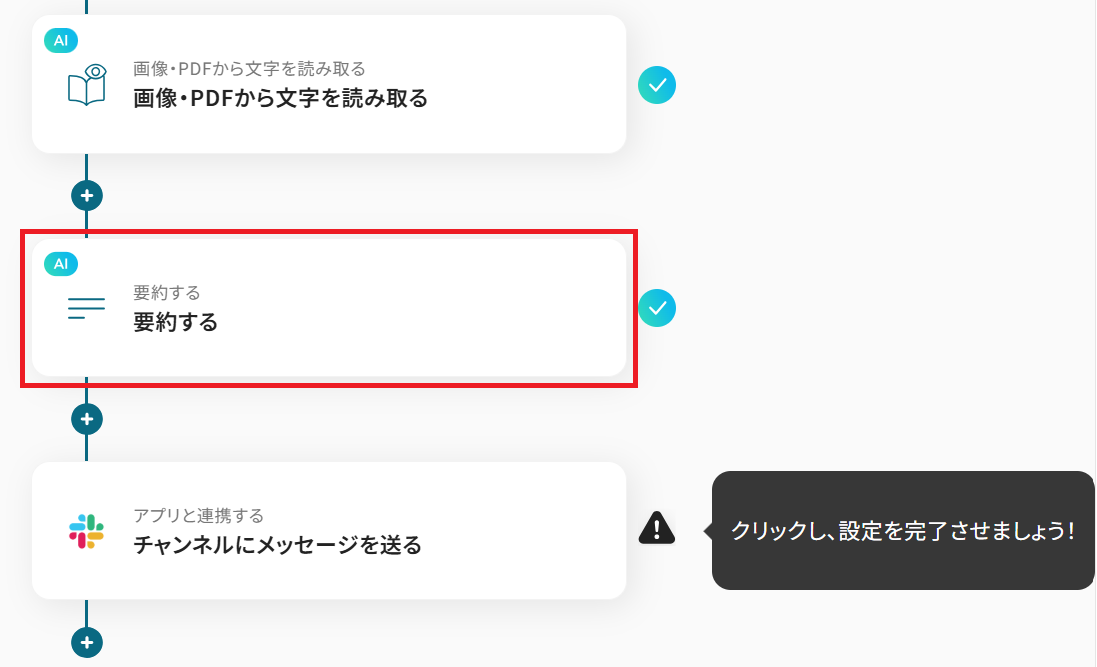Click the gray OCR card subtitle text
This screenshot has width=1097, height=667.
(x=249, y=69)
